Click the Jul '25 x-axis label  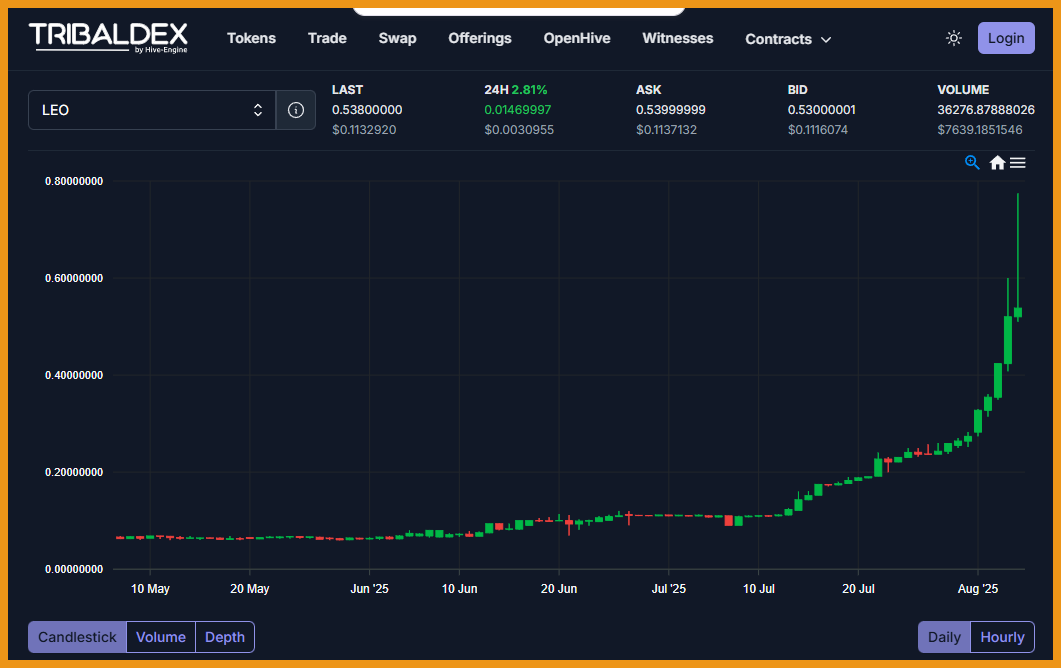[669, 589]
